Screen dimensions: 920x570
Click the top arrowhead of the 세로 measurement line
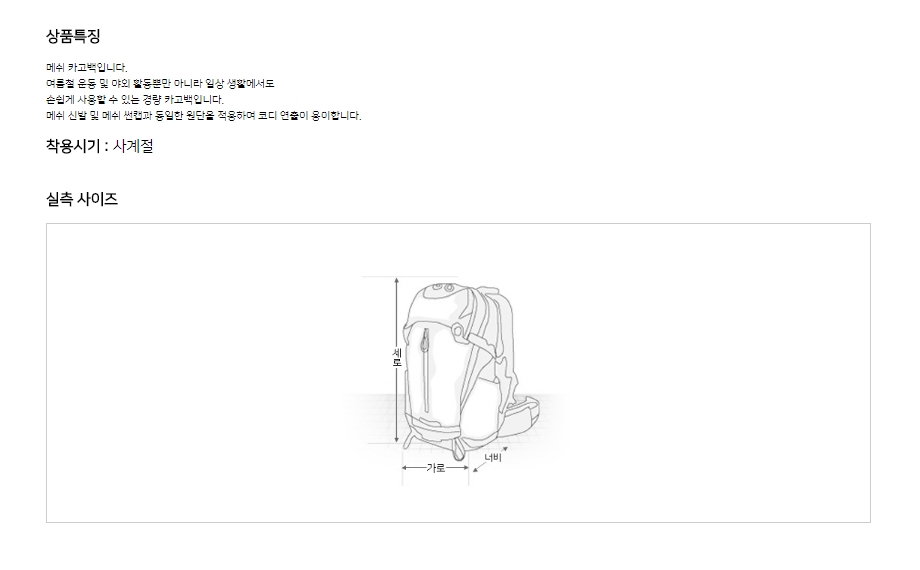(x=397, y=282)
